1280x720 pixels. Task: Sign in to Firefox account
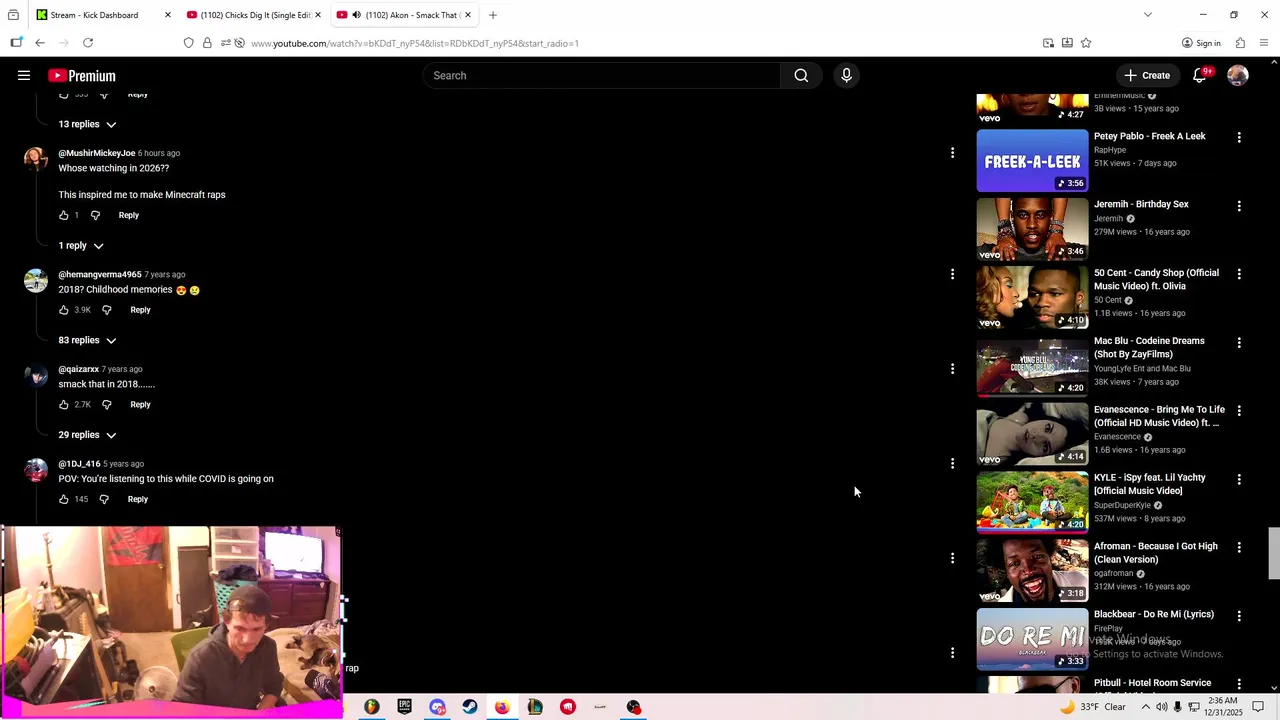coord(1201,43)
